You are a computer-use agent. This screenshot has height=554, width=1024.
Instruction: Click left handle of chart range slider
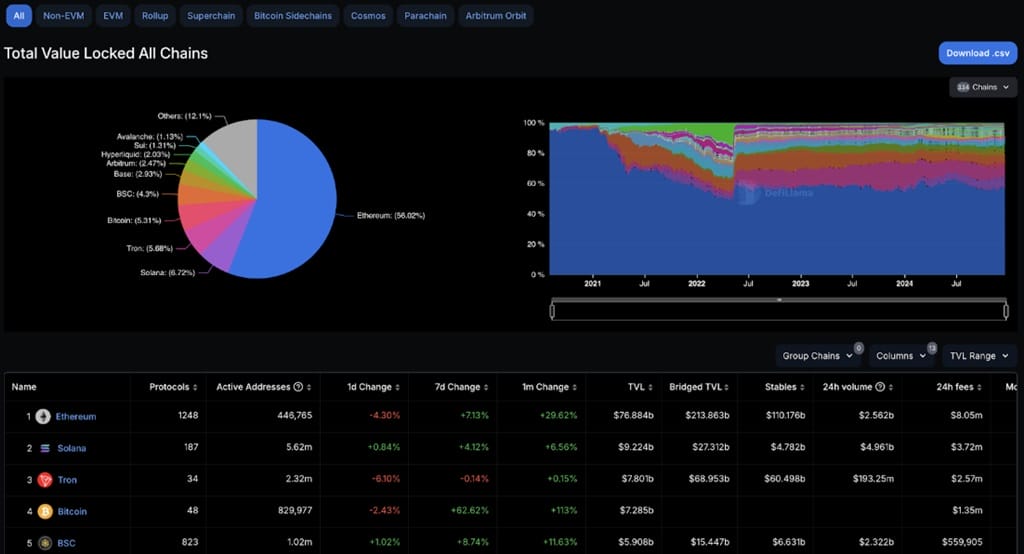pos(553,311)
